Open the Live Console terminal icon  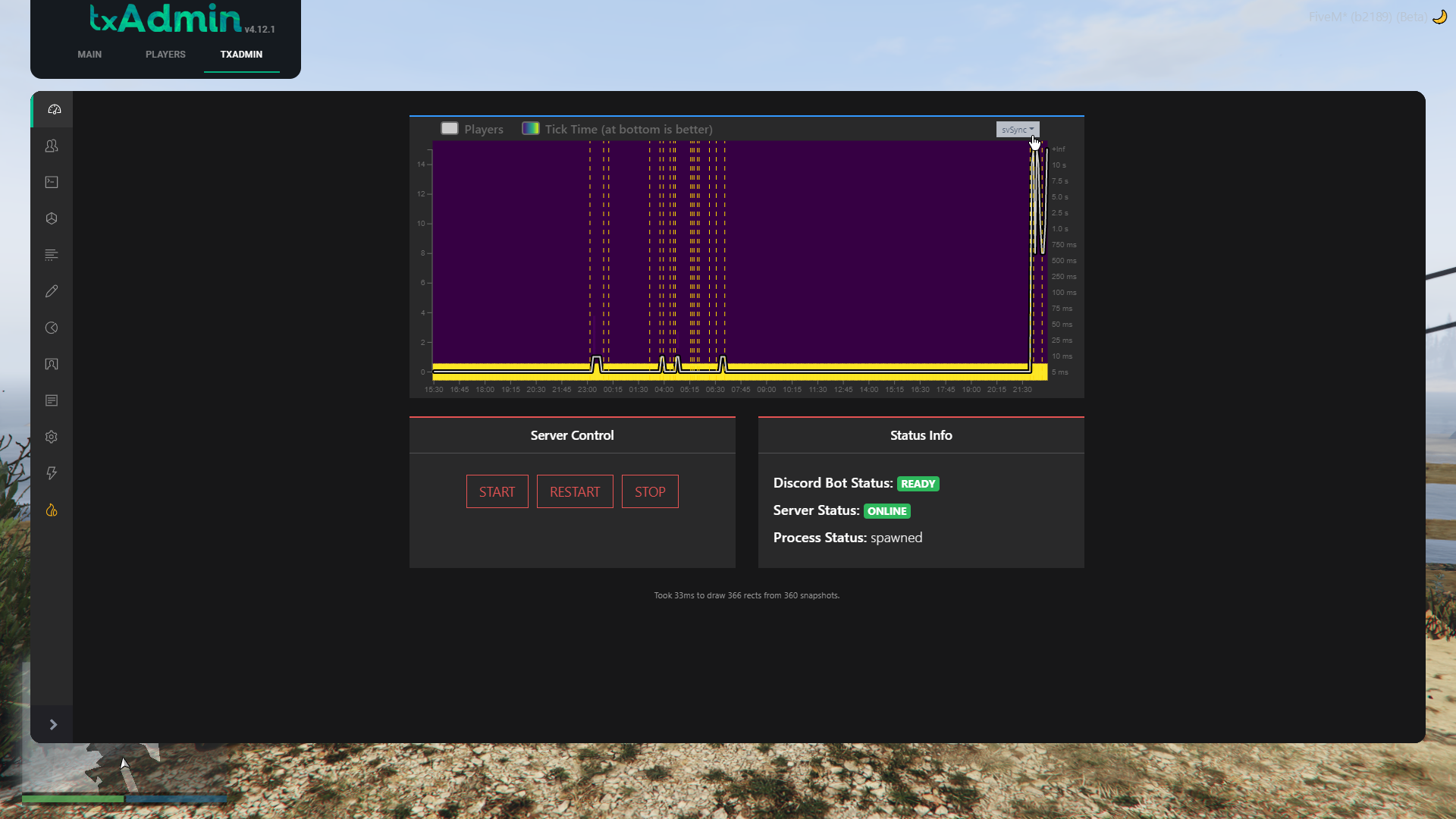(x=52, y=182)
